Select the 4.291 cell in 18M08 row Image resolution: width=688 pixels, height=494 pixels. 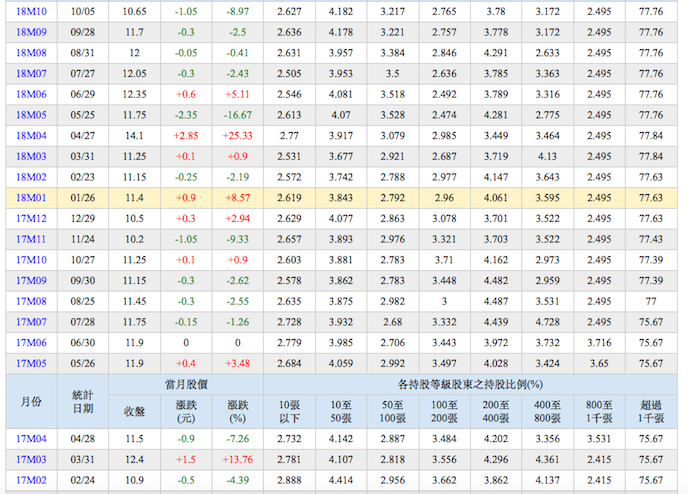(x=496, y=53)
